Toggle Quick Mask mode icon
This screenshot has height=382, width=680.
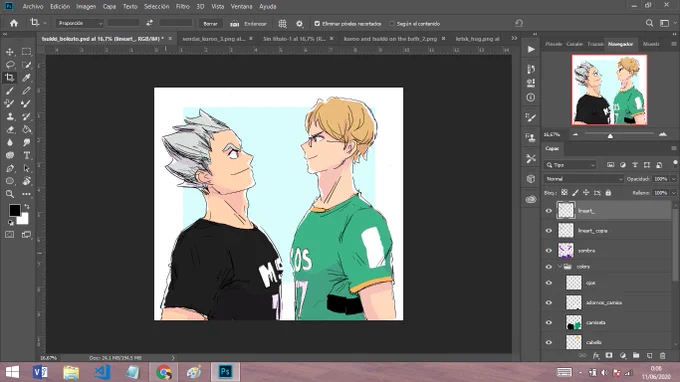[10, 235]
